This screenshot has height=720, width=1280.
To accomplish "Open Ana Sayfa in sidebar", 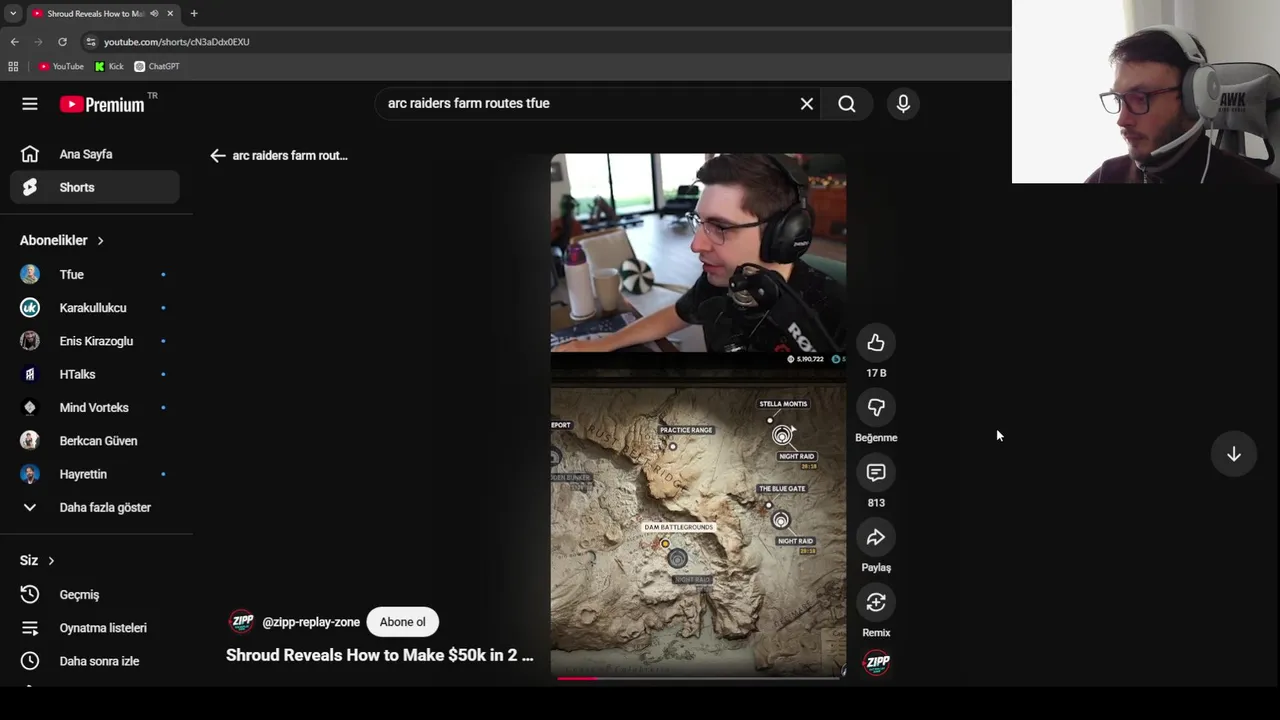I will point(95,154).
